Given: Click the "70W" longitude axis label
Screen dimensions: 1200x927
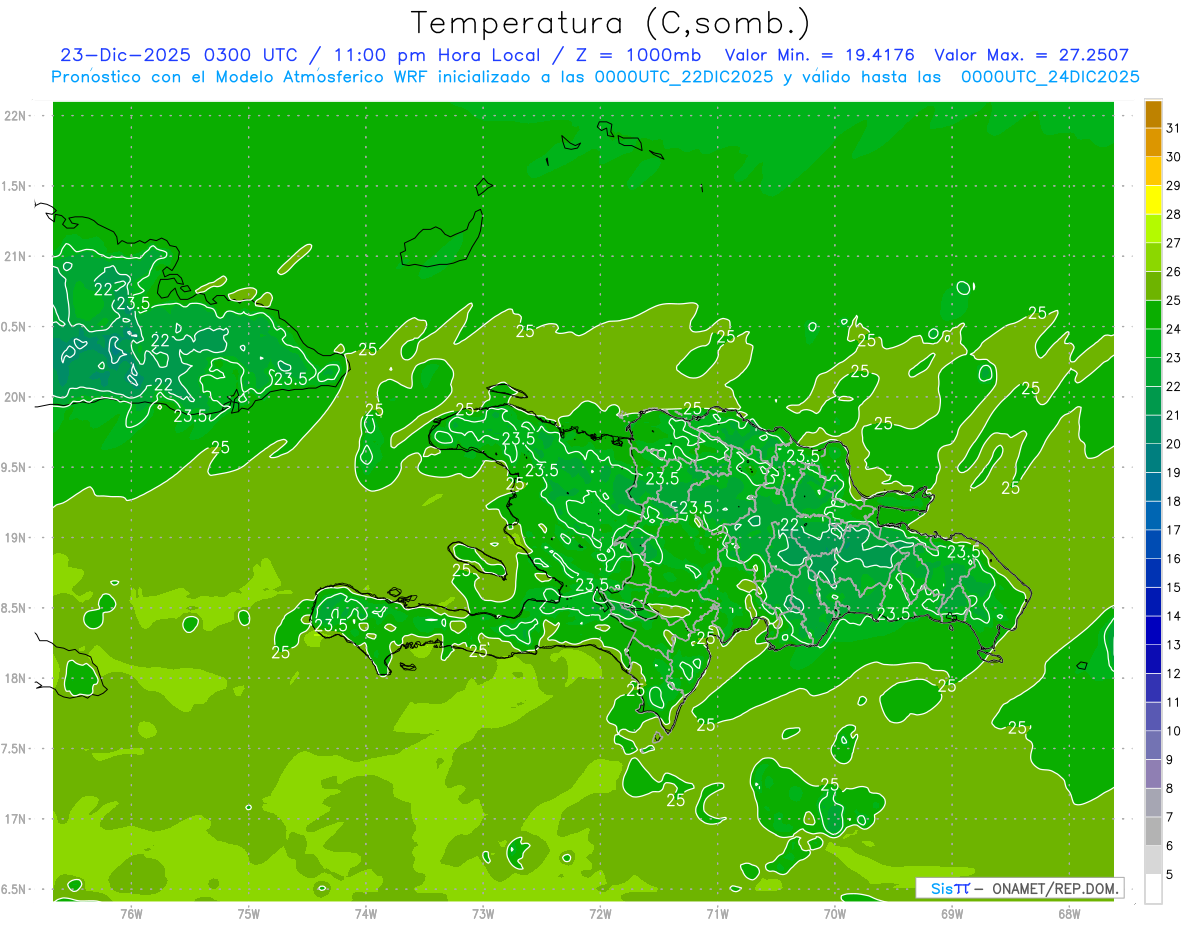Looking at the screenshot, I should [835, 914].
